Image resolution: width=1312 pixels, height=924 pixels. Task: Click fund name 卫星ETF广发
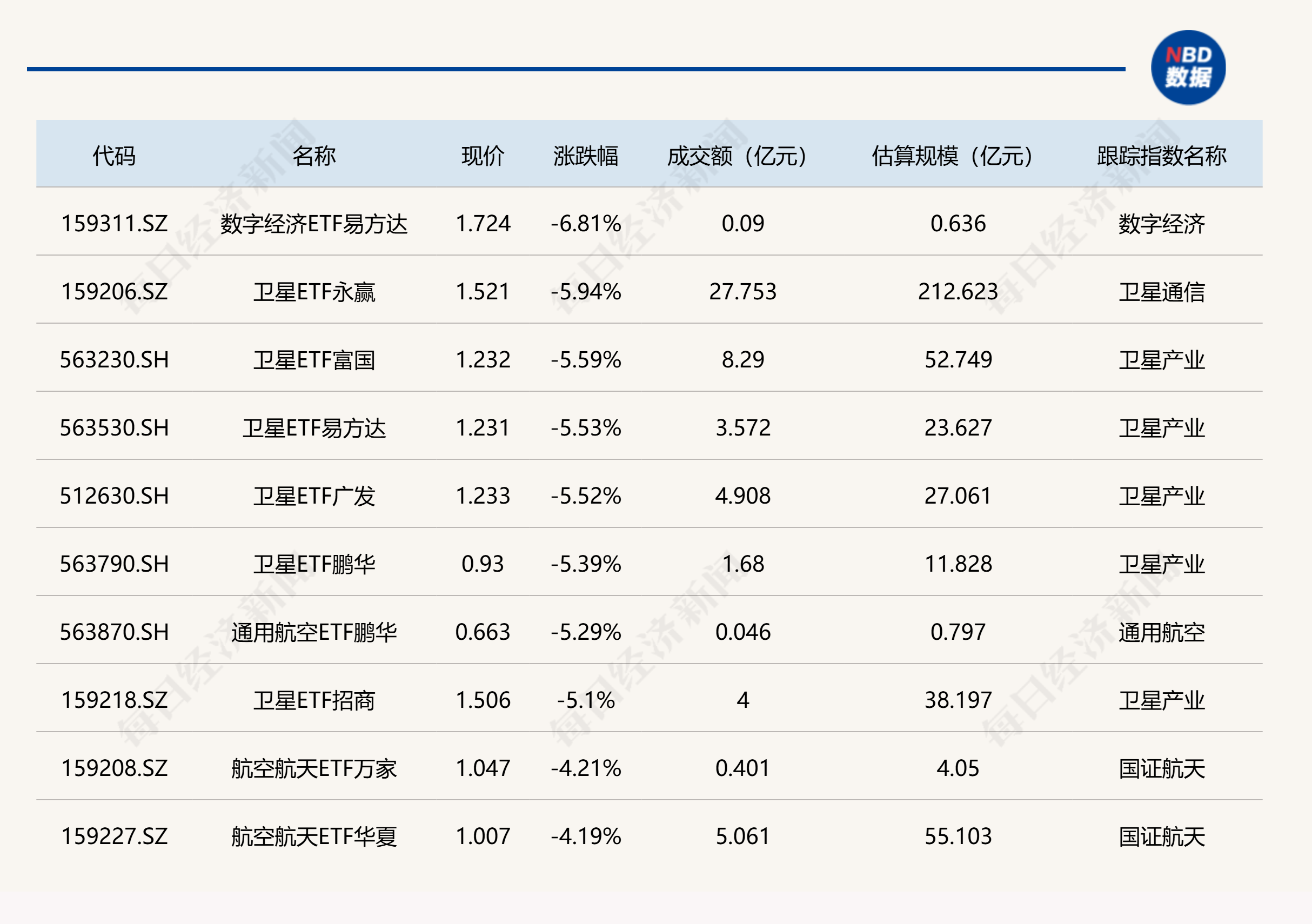click(314, 496)
